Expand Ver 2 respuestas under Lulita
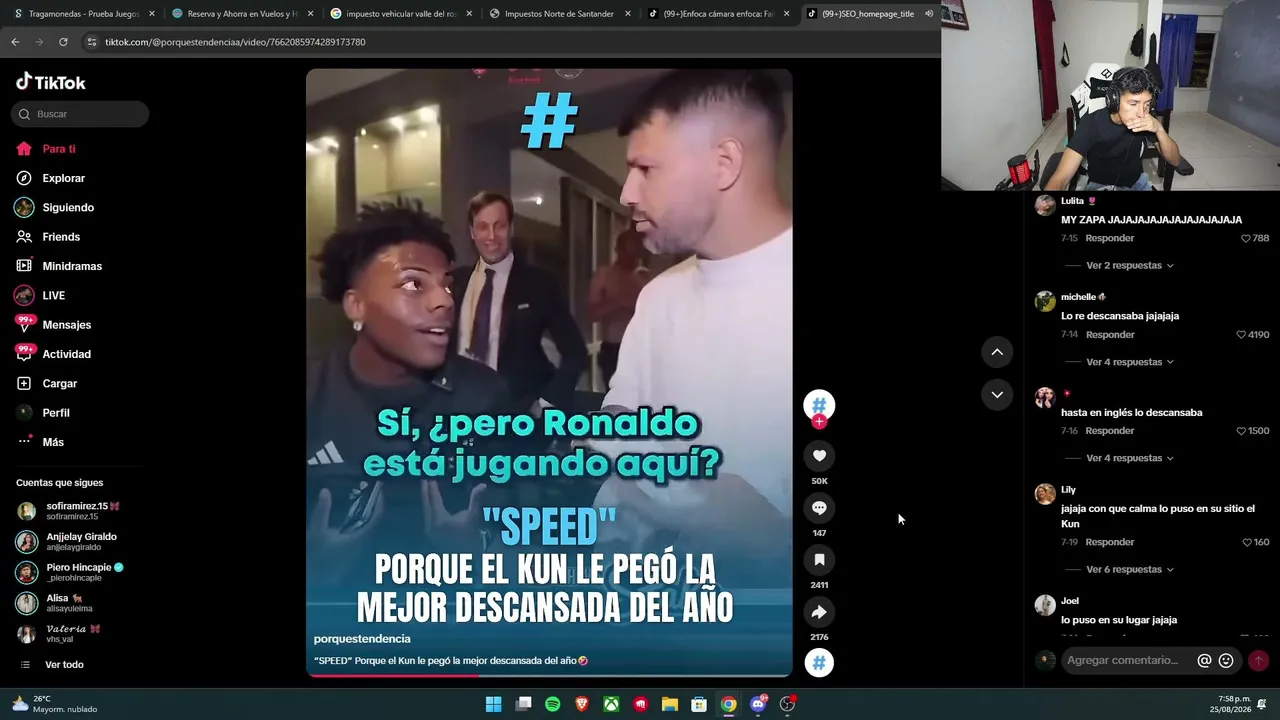This screenshot has width=1280, height=720. 1129,266
